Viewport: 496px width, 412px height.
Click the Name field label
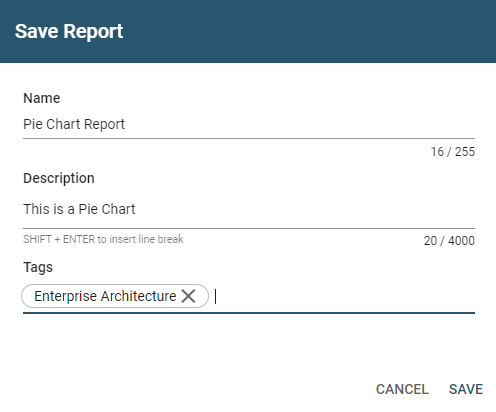coord(42,98)
